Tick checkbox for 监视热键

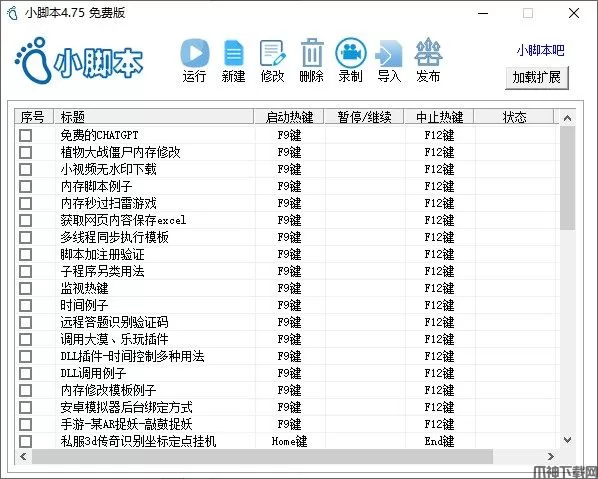click(x=26, y=288)
